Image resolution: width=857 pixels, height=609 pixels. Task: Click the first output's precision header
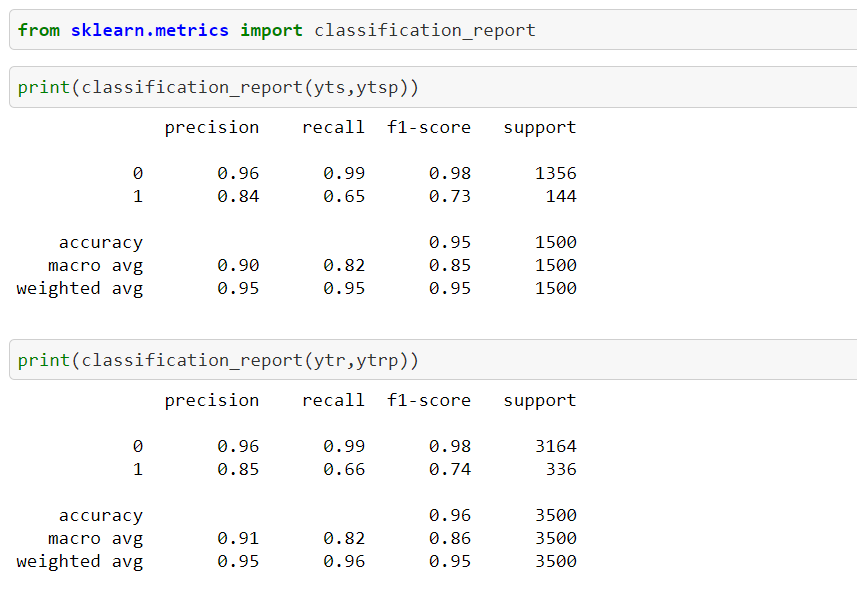click(212, 128)
